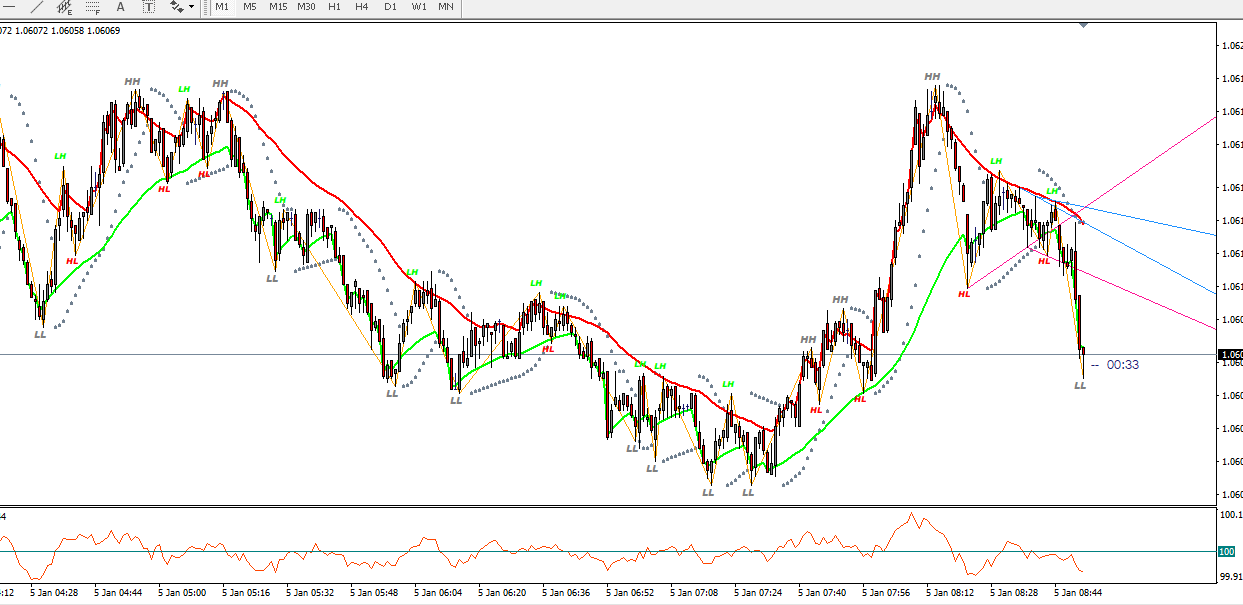The height and width of the screenshot is (605, 1243).
Task: Switch to M15 timeframe
Action: (278, 6)
